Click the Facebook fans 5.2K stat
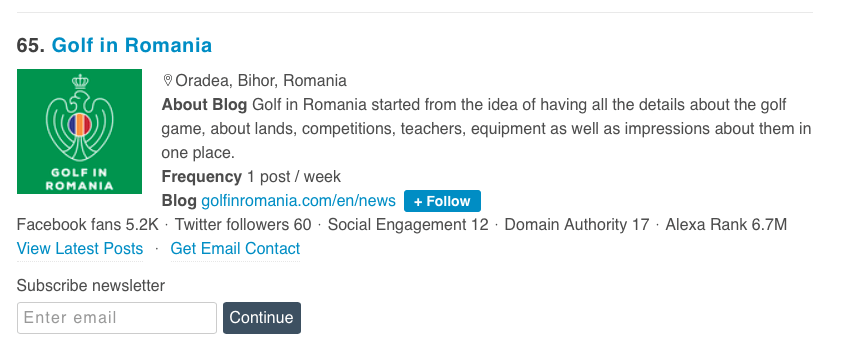Image resolution: width=851 pixels, height=361 pixels. tap(88, 225)
